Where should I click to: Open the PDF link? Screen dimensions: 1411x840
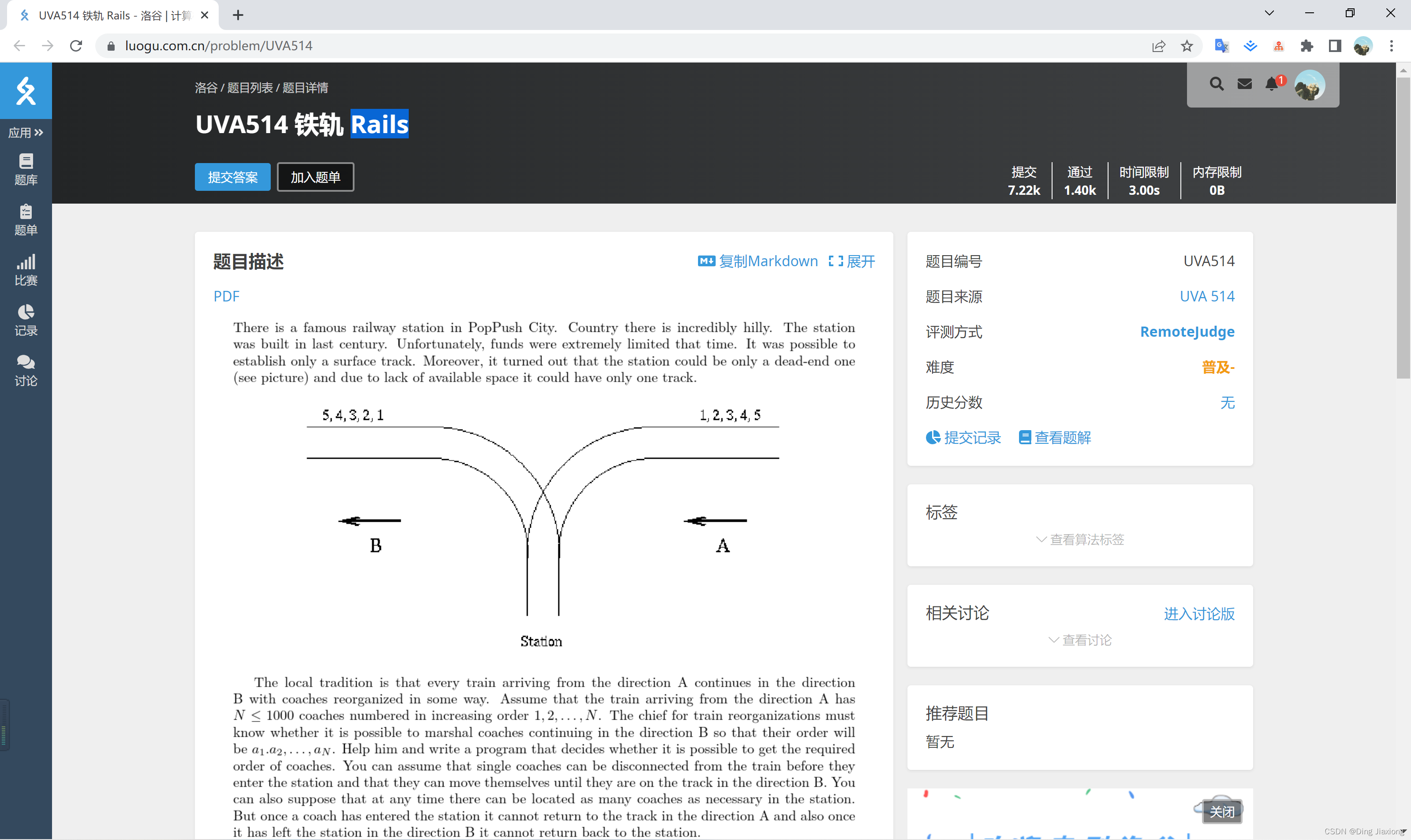coord(226,296)
